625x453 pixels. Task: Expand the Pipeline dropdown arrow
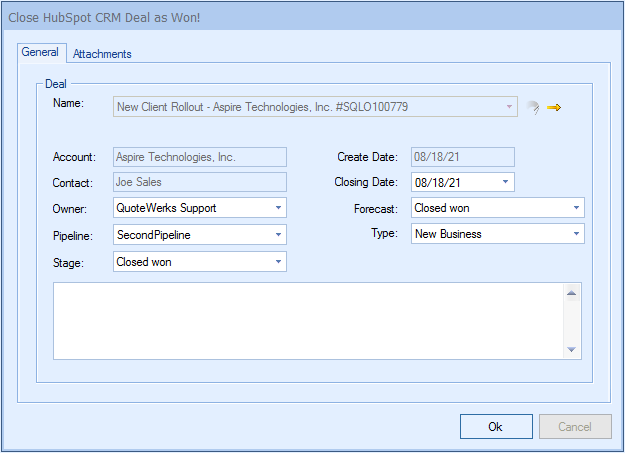coord(277,234)
